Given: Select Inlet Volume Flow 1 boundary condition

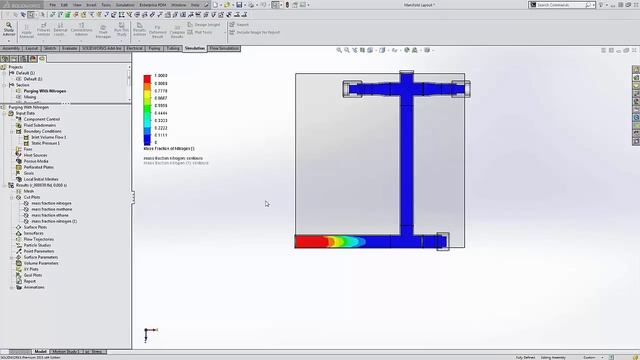Looking at the screenshot, I should [x=49, y=137].
